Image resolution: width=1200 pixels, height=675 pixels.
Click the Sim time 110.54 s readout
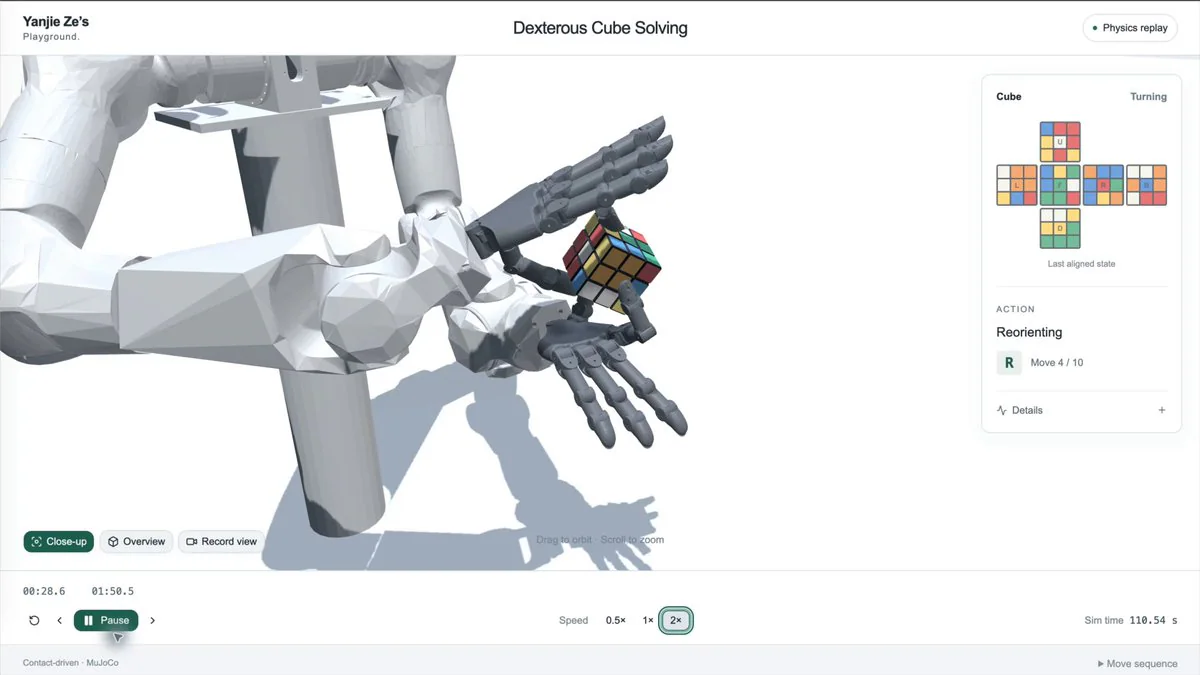1131,620
